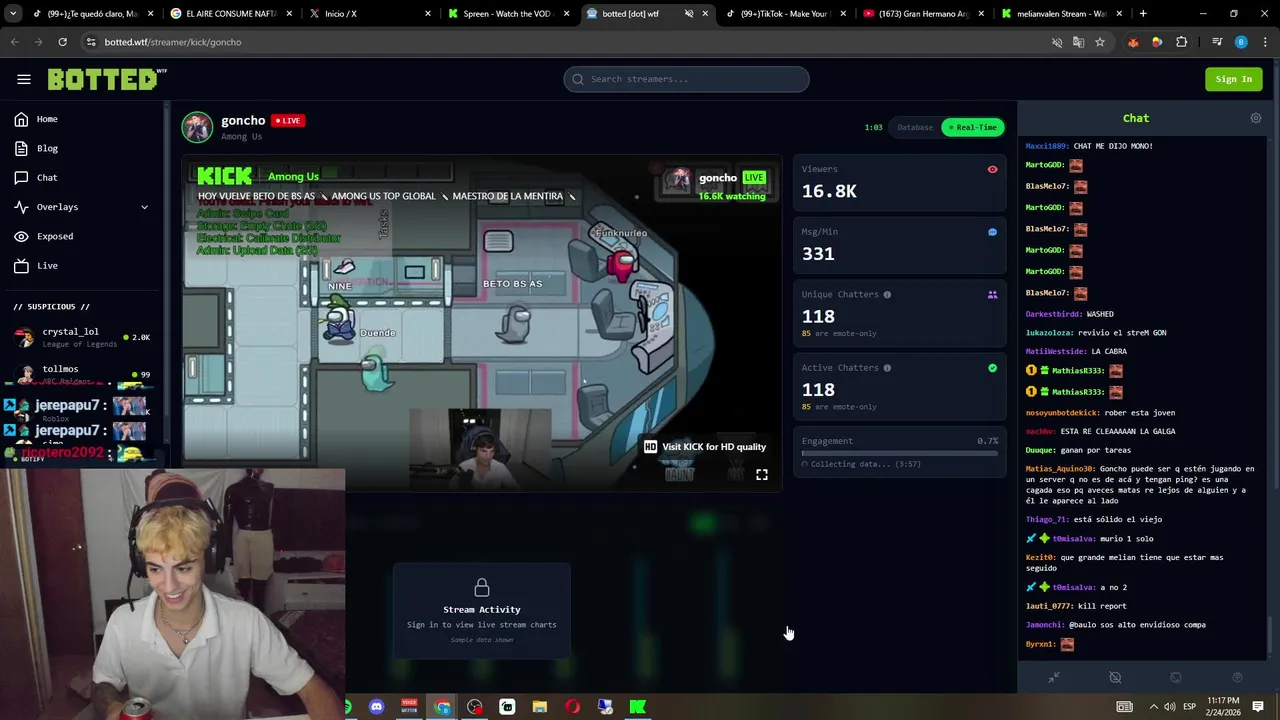The height and width of the screenshot is (720, 1280).
Task: Open the Windows notifications center
Action: click(1258, 707)
